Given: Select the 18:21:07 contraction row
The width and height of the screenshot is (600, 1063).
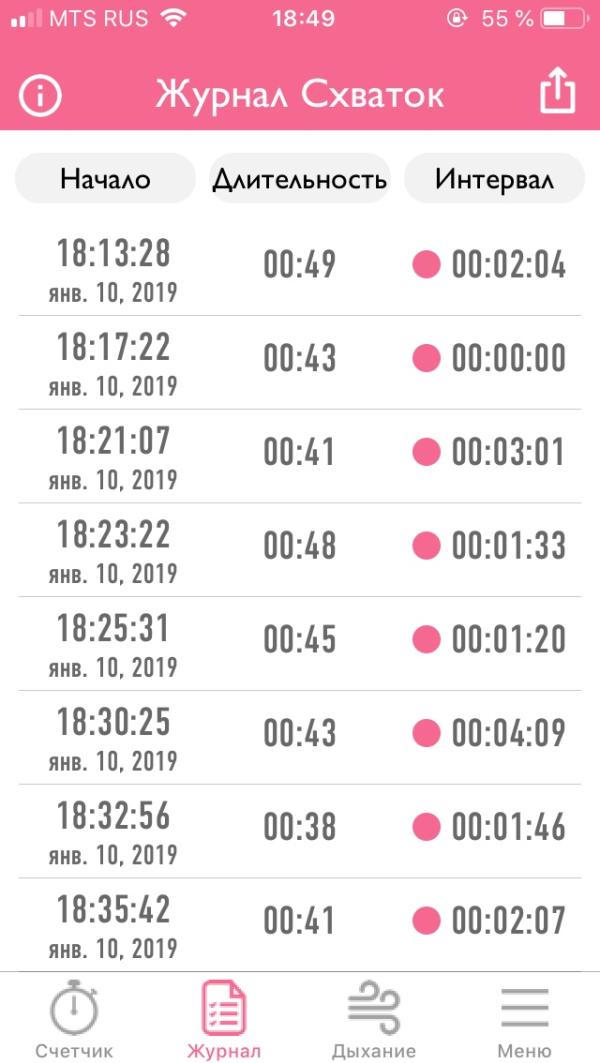Looking at the screenshot, I should [x=113, y=455].
